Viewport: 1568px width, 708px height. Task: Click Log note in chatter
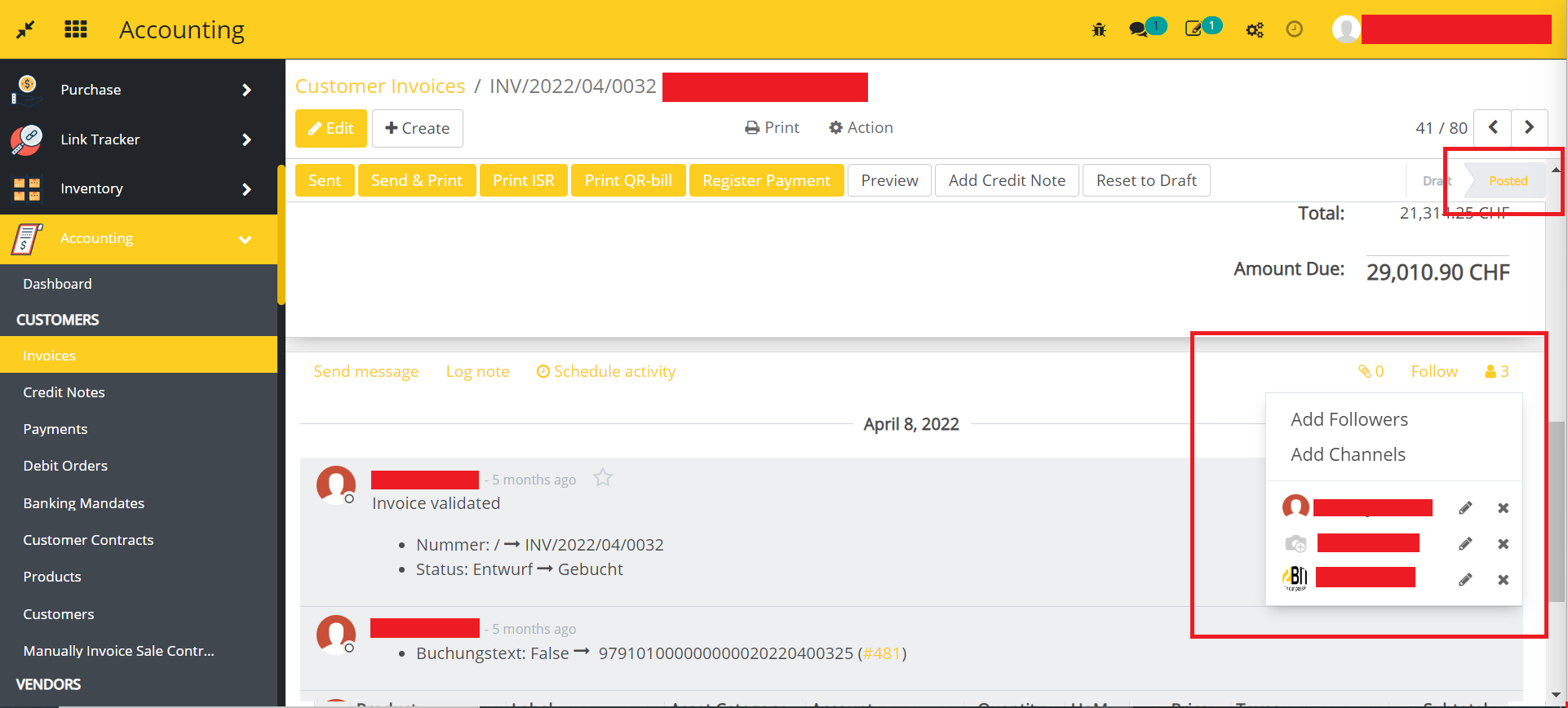pyautogui.click(x=477, y=371)
